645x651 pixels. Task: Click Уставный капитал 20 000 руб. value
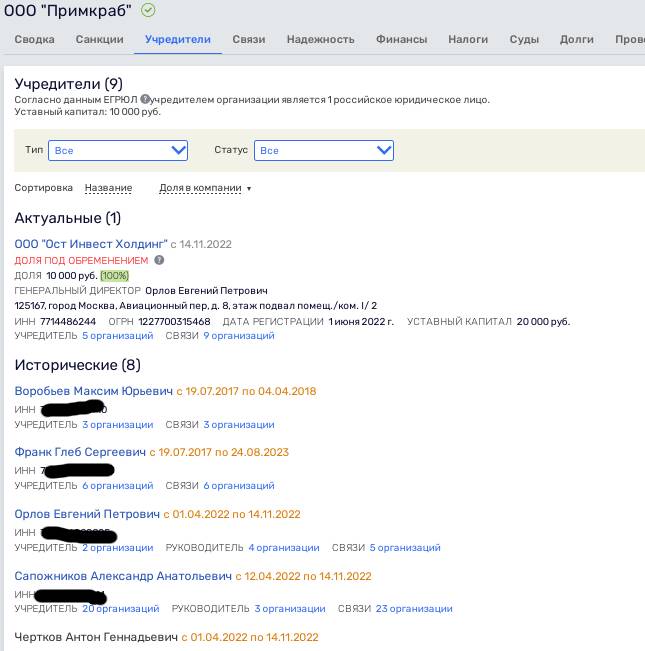(x=543, y=321)
